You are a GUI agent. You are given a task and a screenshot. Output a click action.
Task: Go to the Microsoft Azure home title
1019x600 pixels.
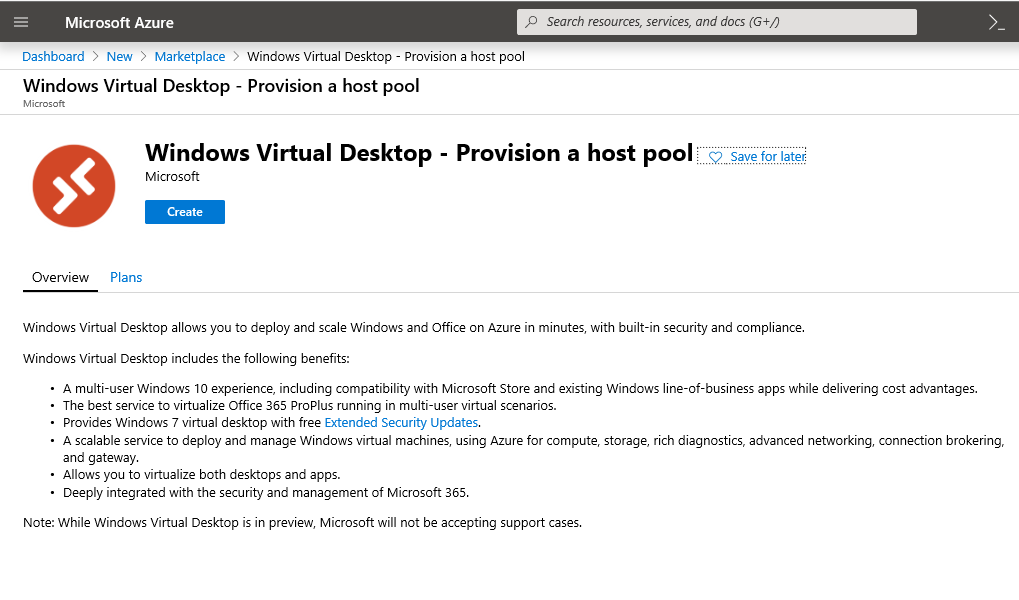click(x=119, y=22)
